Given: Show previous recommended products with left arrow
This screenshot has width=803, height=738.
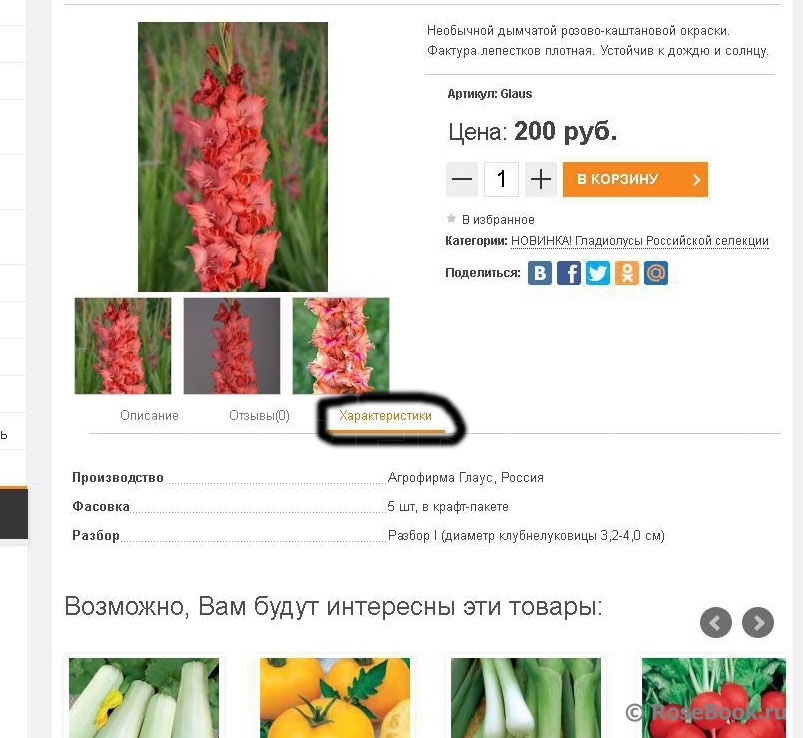Looking at the screenshot, I should (x=715, y=622).
